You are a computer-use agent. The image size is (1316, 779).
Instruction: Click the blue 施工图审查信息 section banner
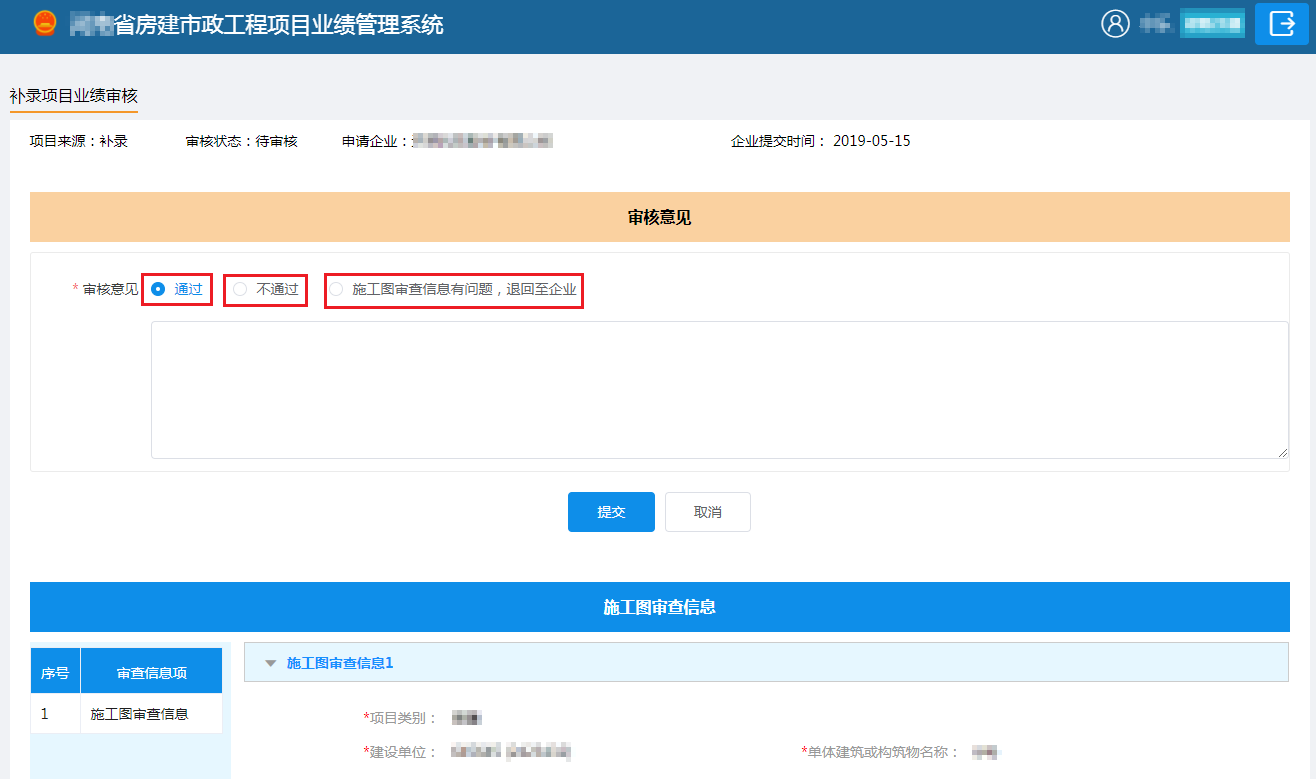click(659, 607)
